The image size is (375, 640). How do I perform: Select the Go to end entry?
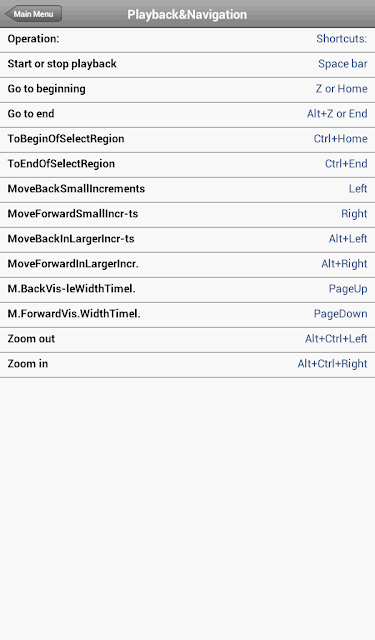click(187, 115)
